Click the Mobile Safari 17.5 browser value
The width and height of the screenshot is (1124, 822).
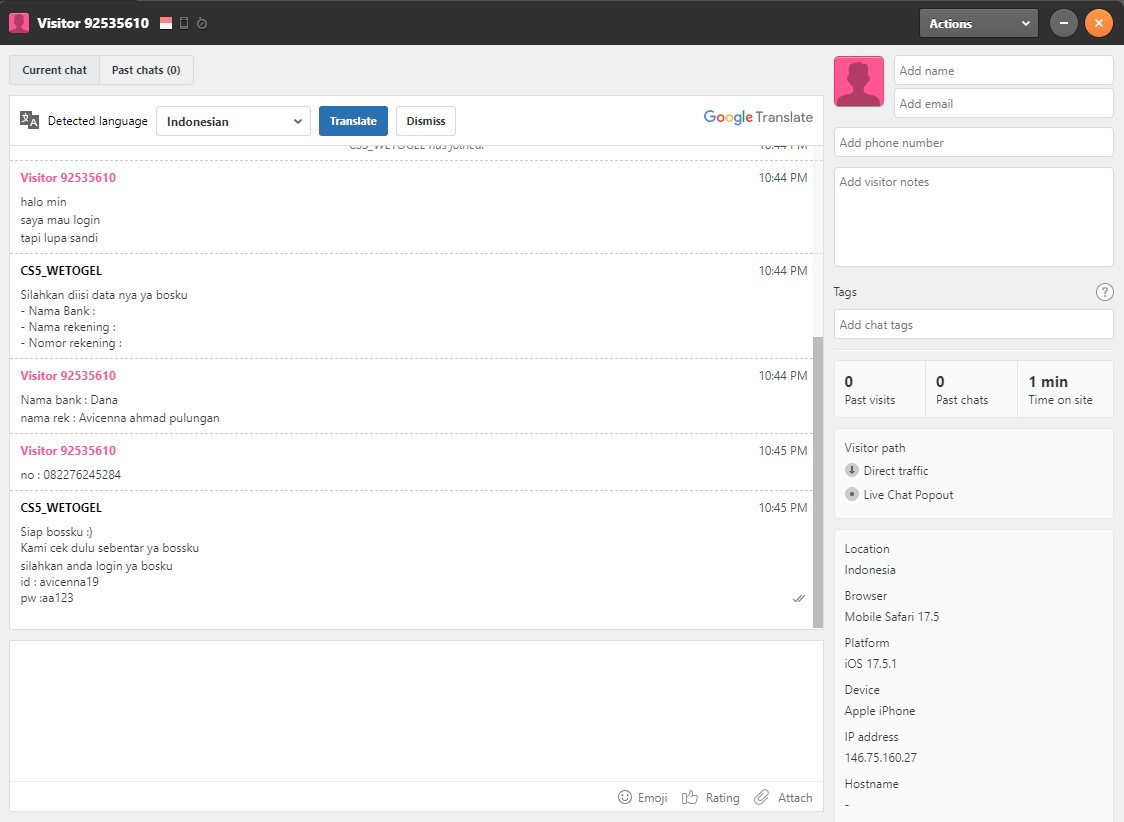pyautogui.click(x=891, y=616)
